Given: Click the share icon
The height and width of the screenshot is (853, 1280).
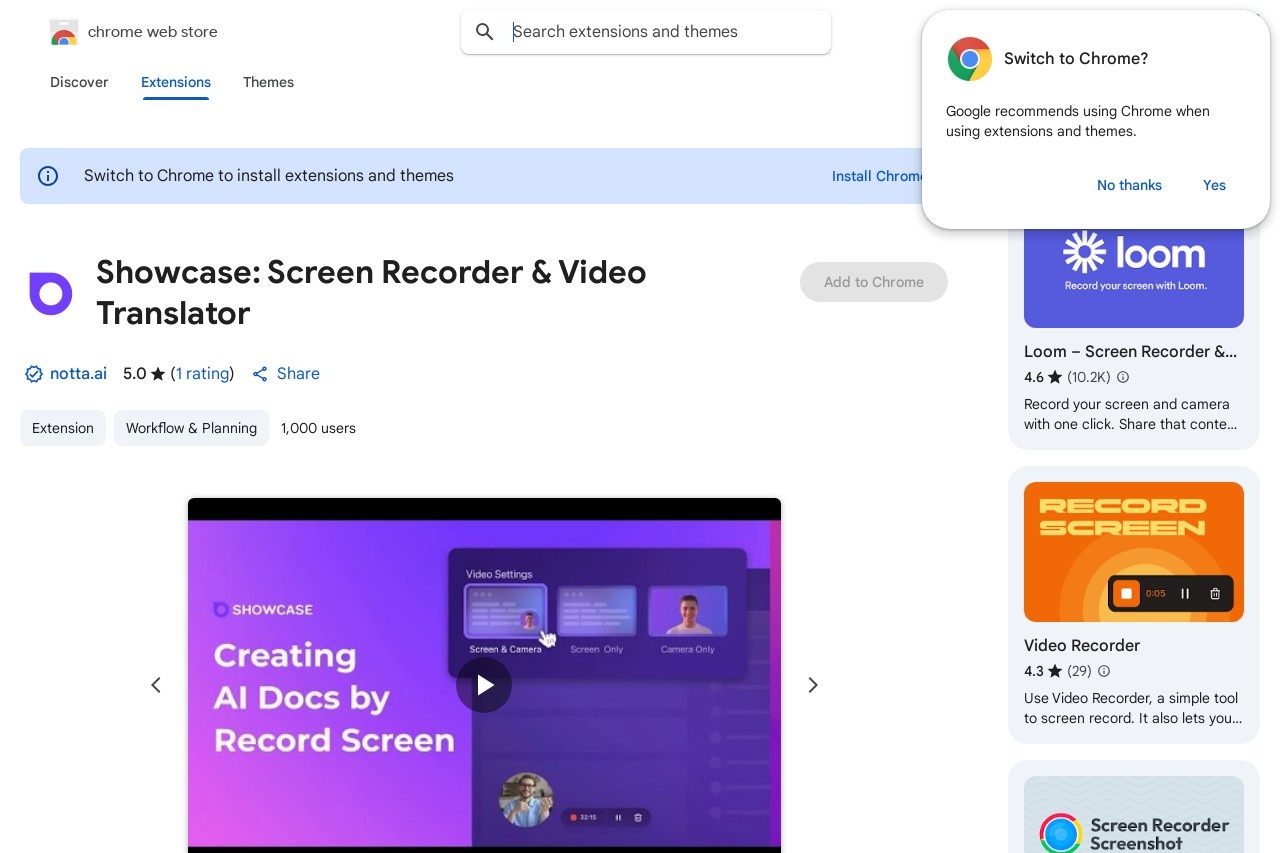Looking at the screenshot, I should point(260,374).
